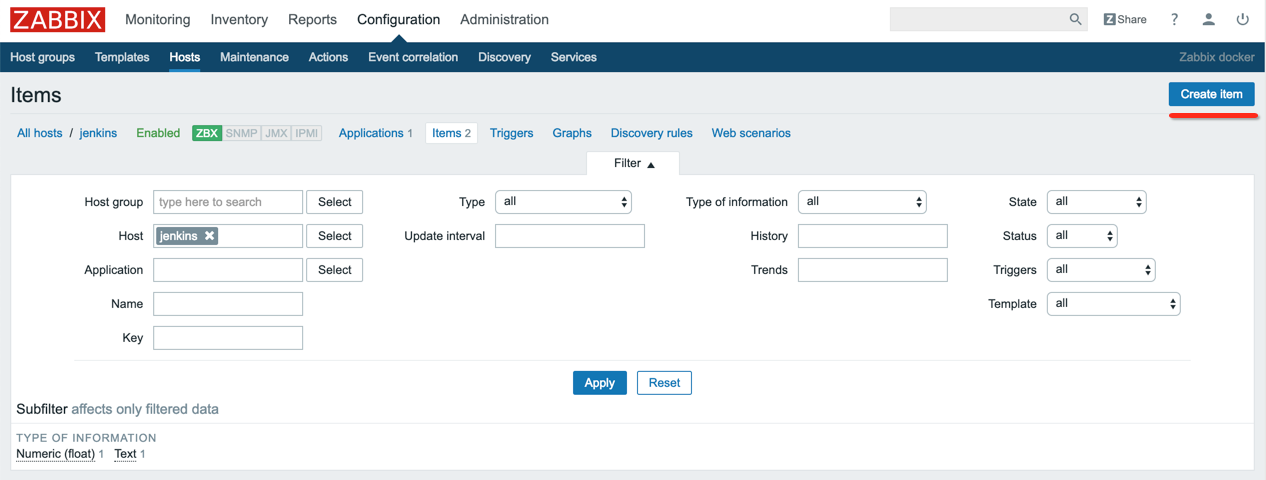Switch to the Triggers tab
This screenshot has width=1266, height=480.
coord(511,133)
